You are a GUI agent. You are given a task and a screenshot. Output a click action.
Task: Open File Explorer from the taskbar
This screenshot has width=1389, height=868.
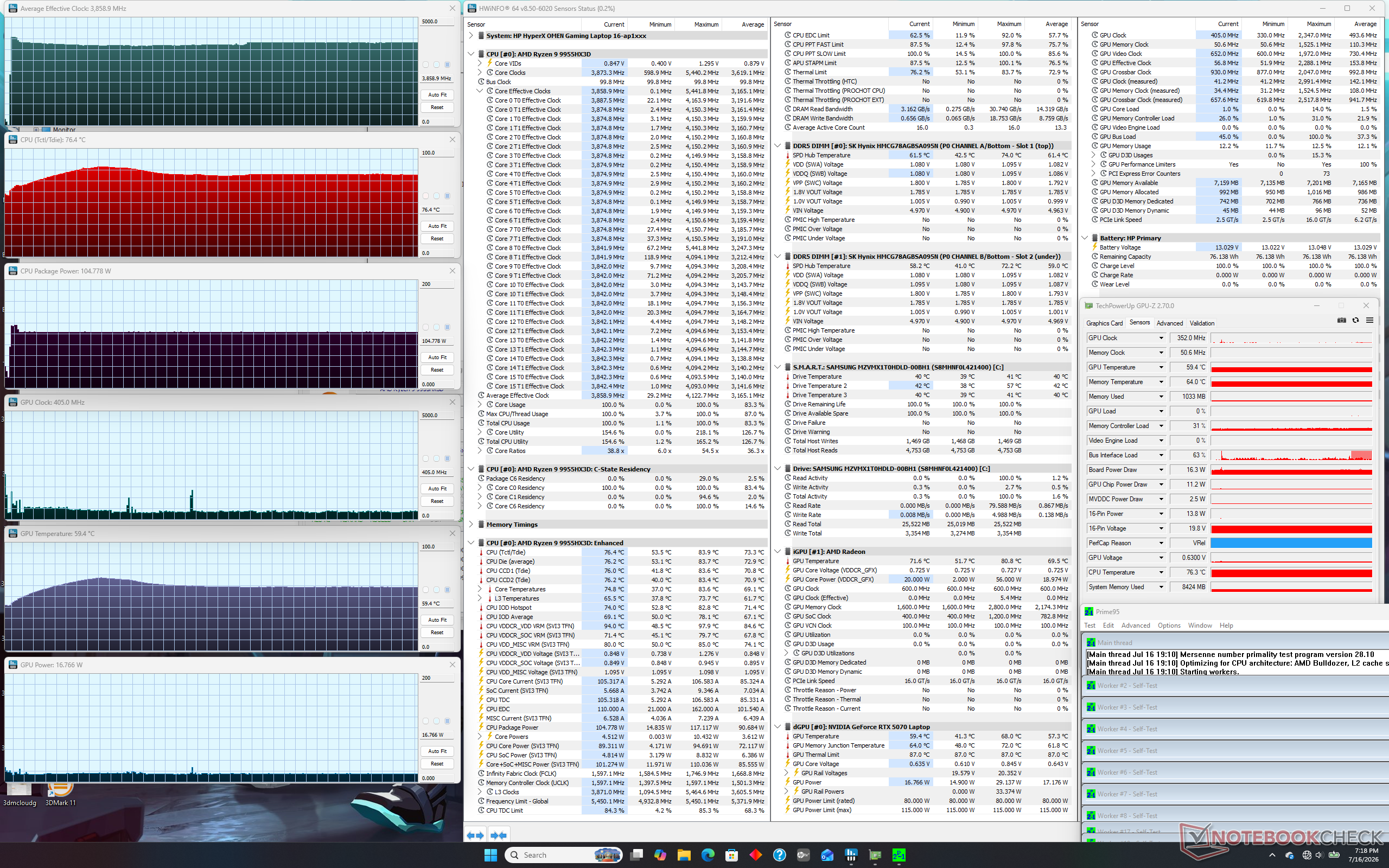(684, 855)
